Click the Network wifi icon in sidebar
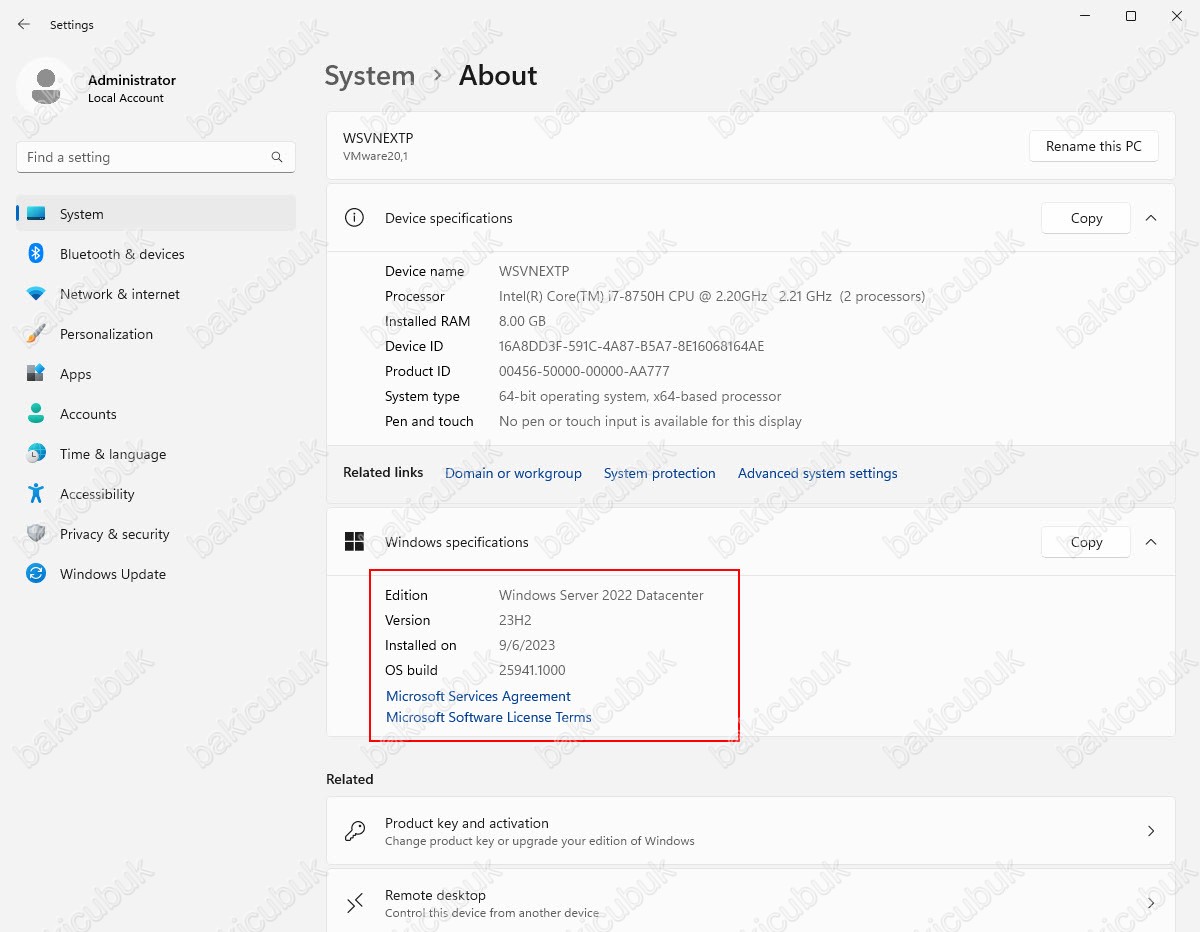Screen dimensions: 1200x932 [x=36, y=294]
